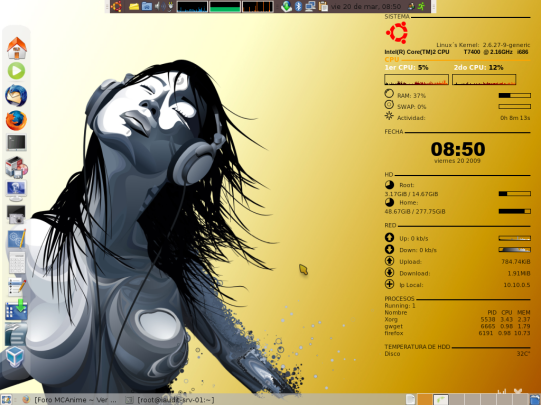
Task: Click the Home disk usage bar
Action: tap(514, 211)
